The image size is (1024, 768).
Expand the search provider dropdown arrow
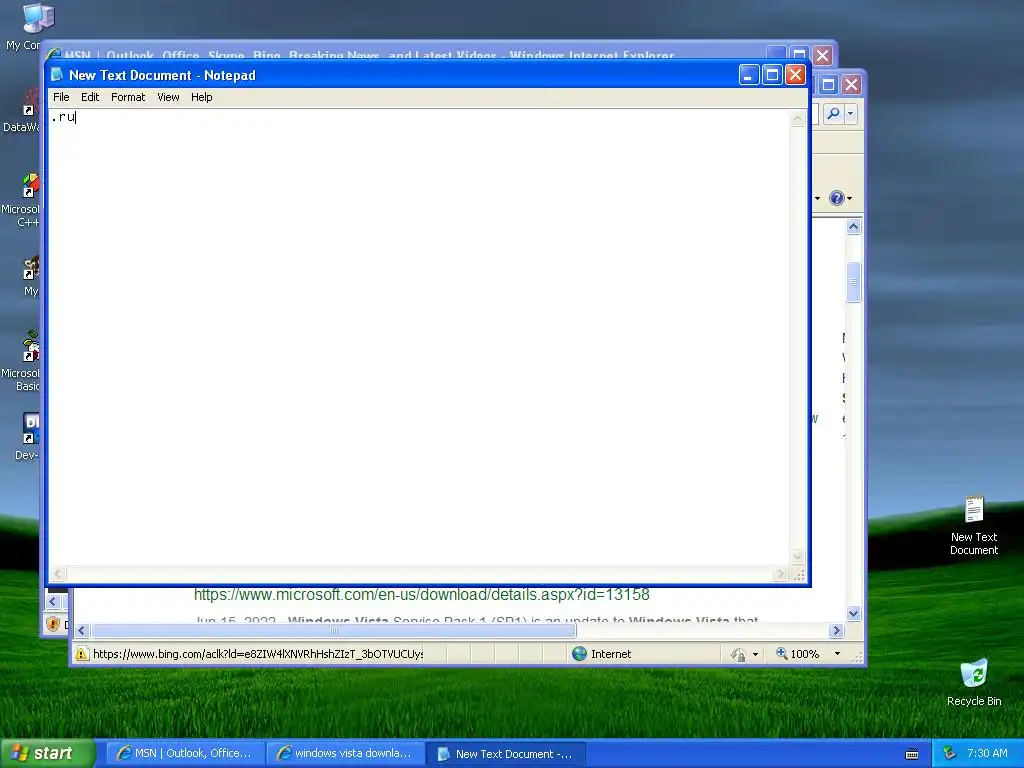pos(850,114)
